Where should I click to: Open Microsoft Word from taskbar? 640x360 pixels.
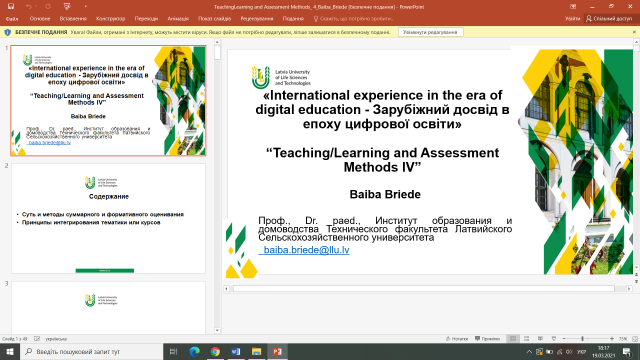point(236,351)
